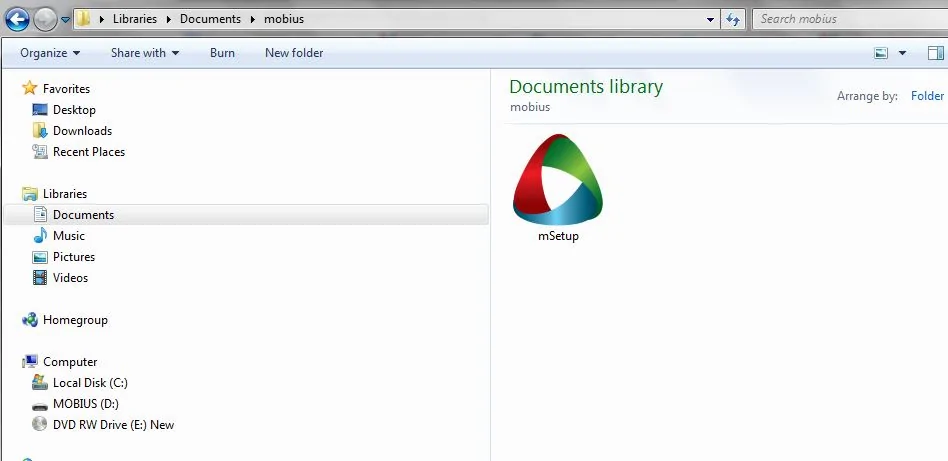Open the address bar history dropdown
Image resolution: width=948 pixels, height=461 pixels.
coord(710,19)
